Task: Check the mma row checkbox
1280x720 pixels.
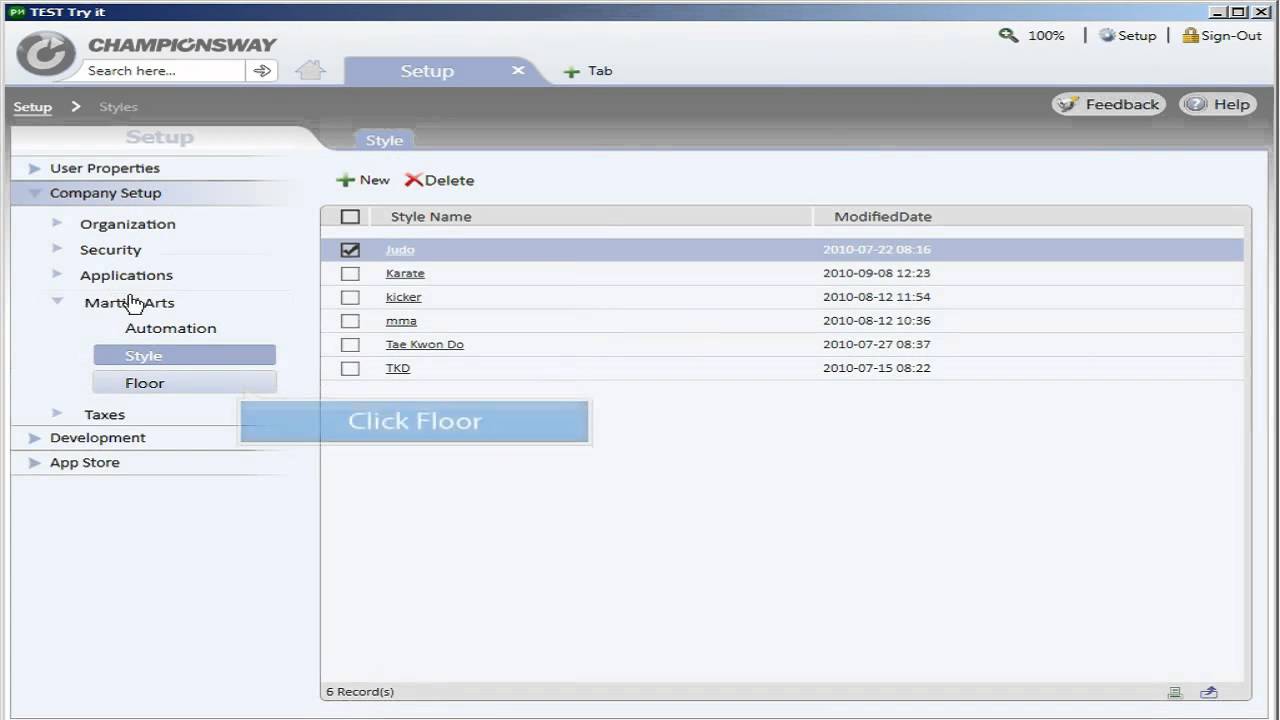Action: [x=350, y=321]
